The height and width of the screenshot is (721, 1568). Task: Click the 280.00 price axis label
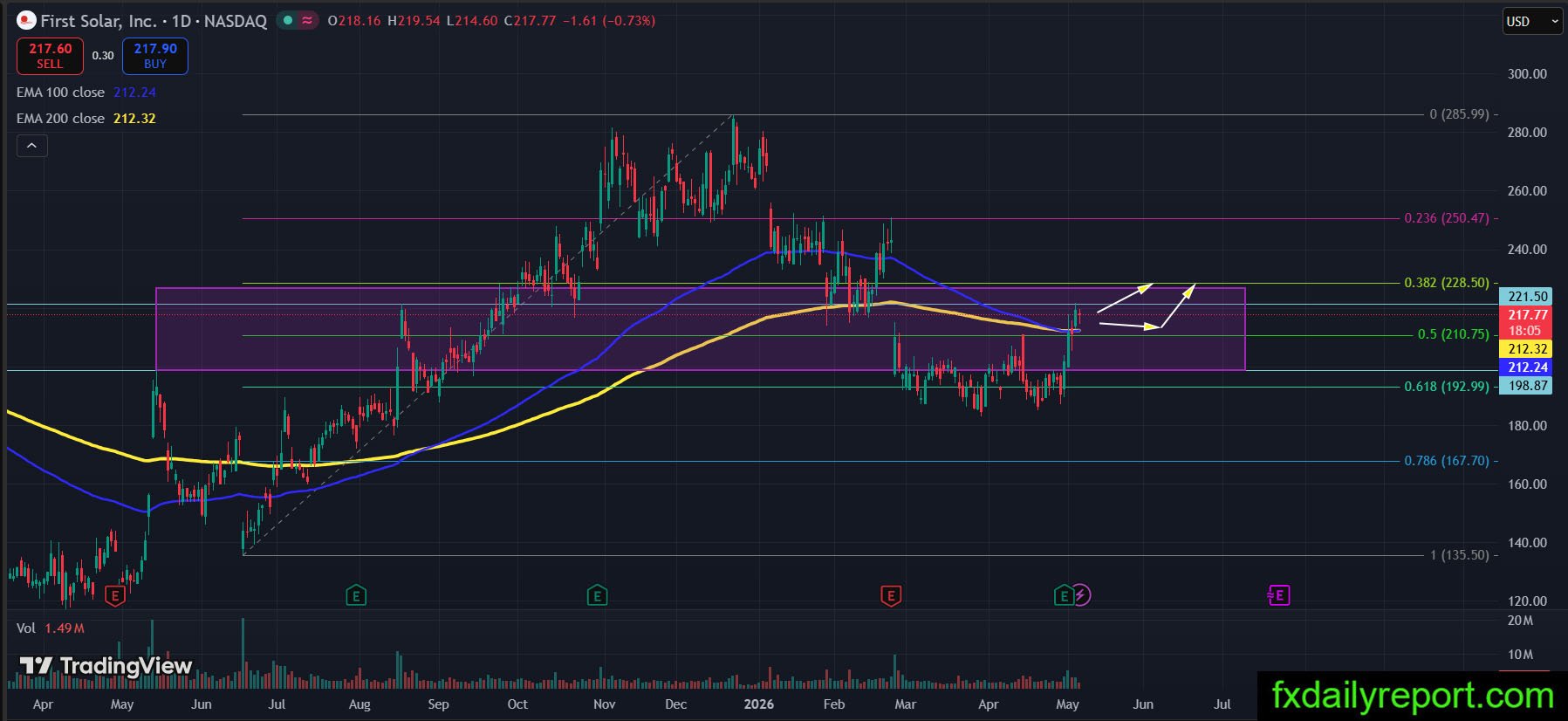[x=1527, y=133]
